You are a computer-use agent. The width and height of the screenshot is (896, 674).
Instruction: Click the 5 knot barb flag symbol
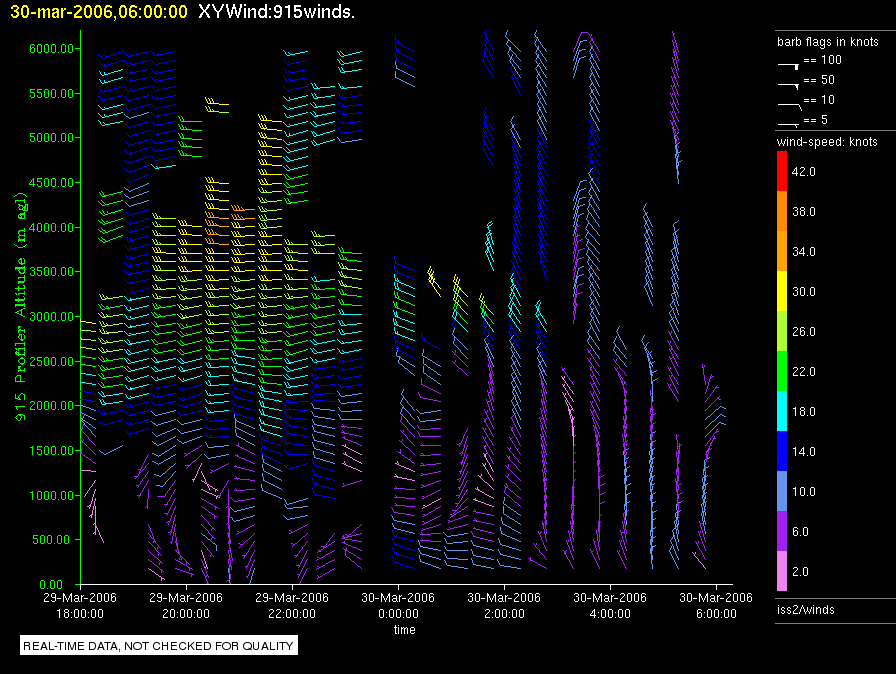point(789,122)
